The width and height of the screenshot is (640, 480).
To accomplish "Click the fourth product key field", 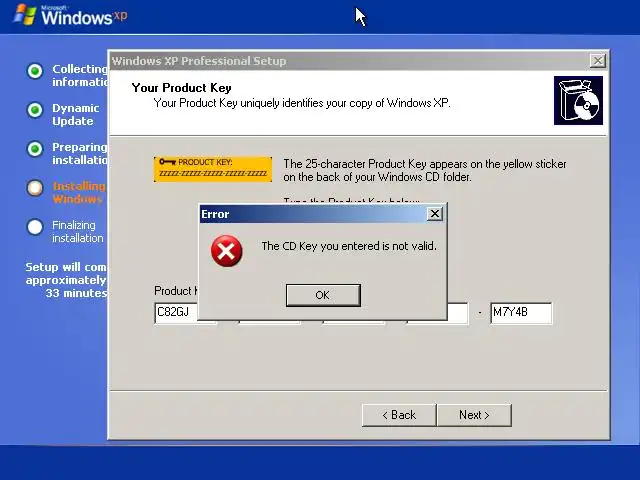I will pos(458,313).
